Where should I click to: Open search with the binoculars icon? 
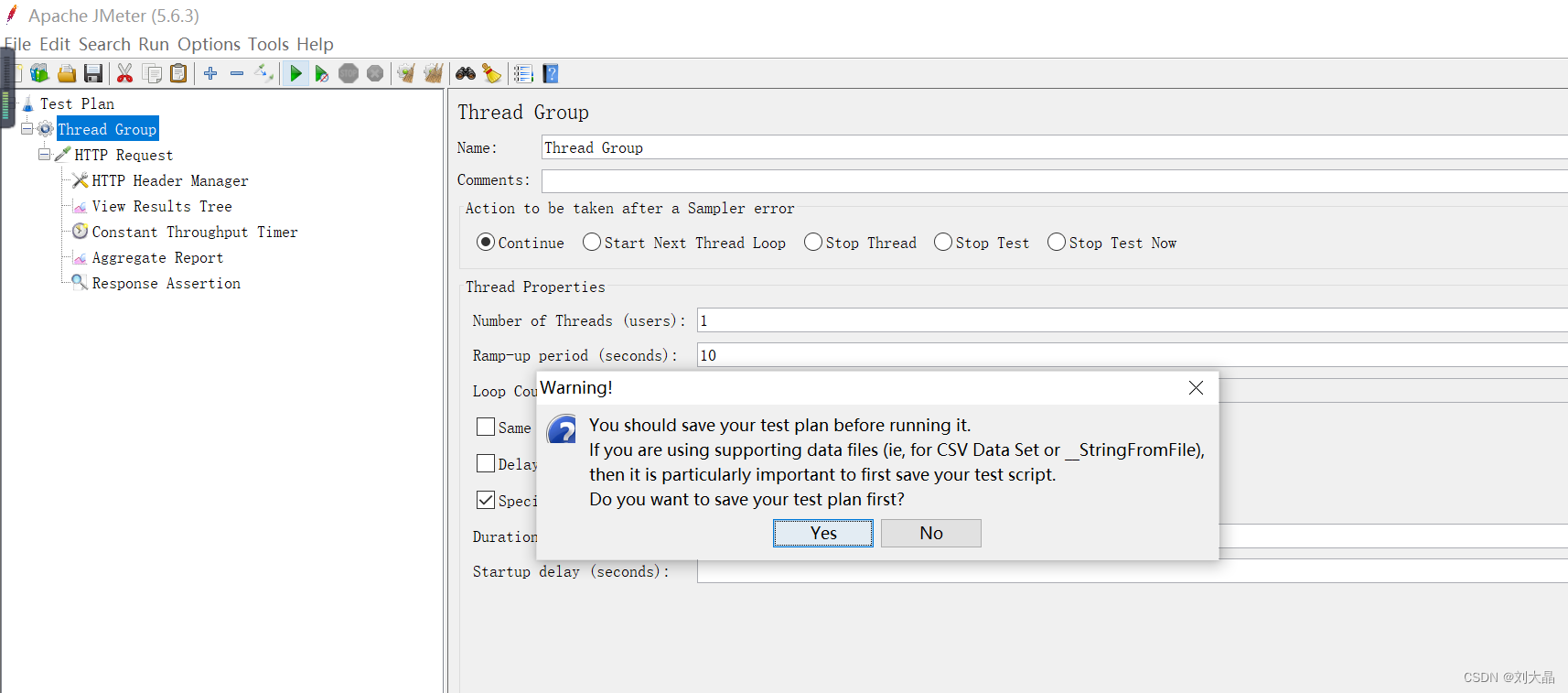click(466, 73)
